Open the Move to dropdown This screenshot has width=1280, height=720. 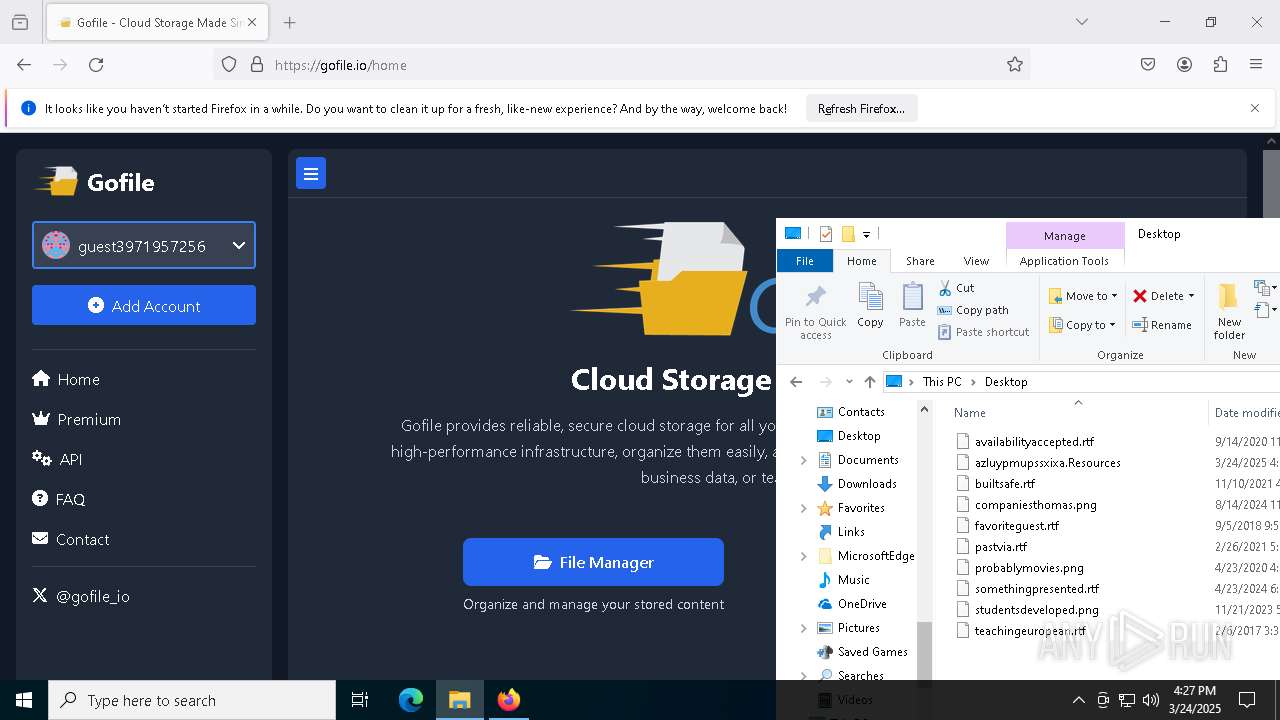point(1083,296)
